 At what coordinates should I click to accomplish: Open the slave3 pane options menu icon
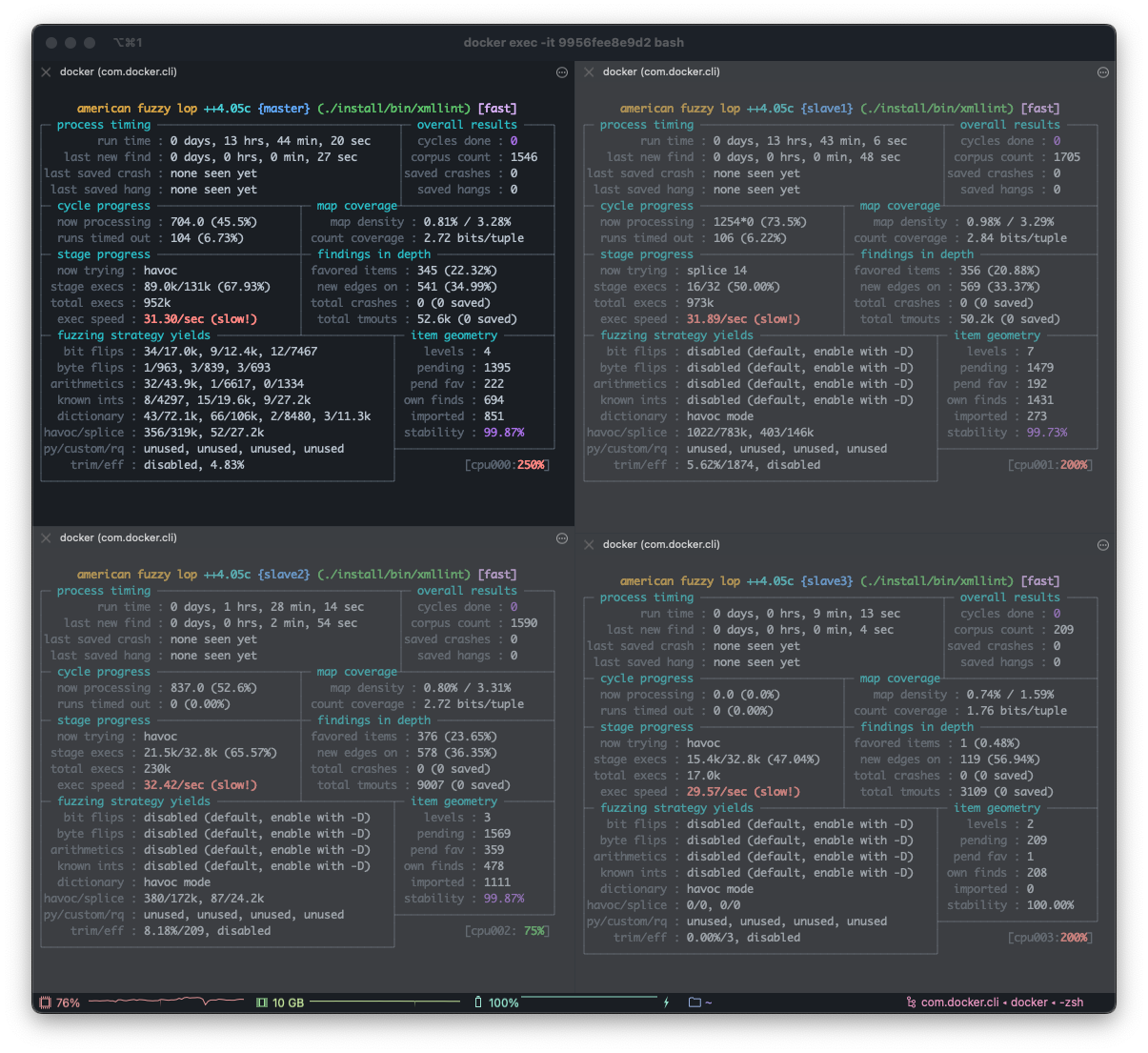[x=1103, y=545]
